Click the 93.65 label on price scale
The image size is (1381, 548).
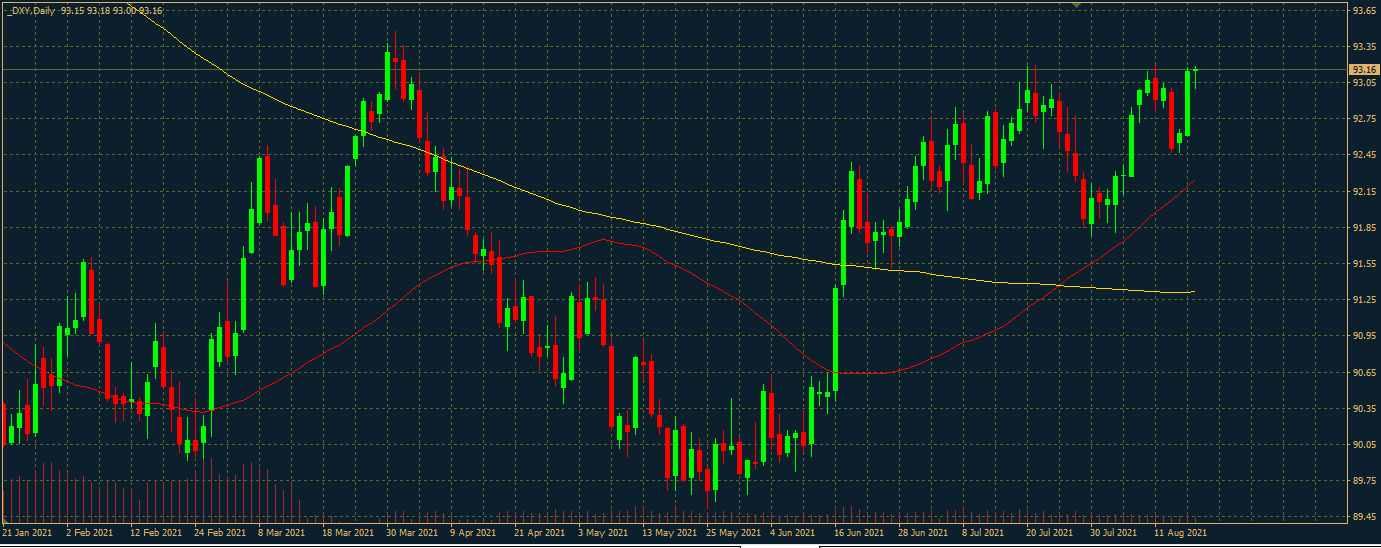1362,10
